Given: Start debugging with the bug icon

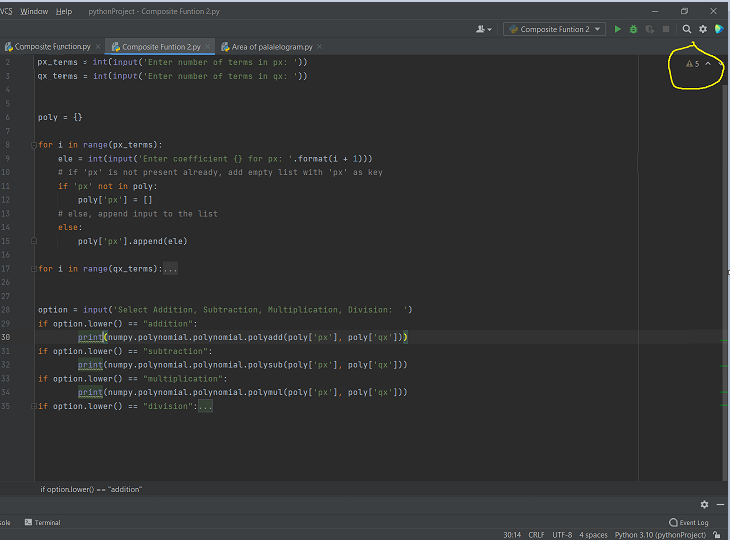Looking at the screenshot, I should (633, 29).
